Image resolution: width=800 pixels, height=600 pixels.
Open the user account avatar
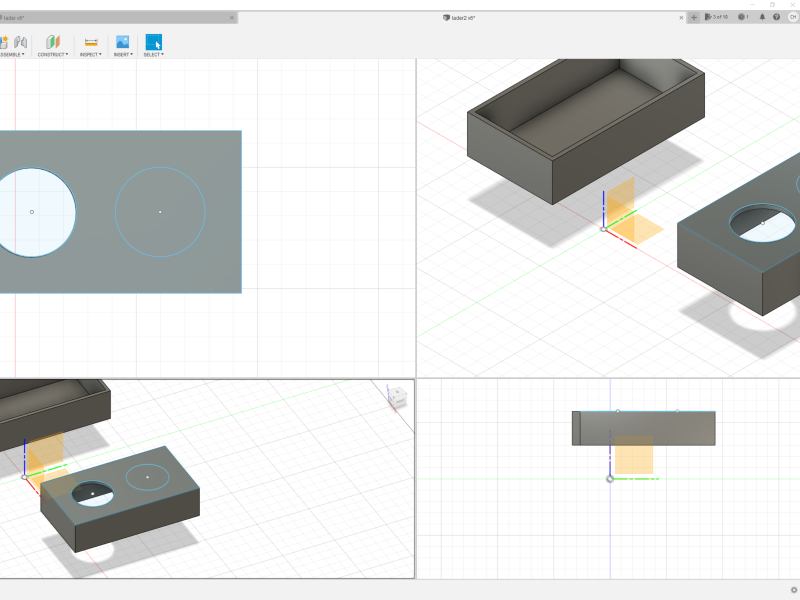pos(792,17)
